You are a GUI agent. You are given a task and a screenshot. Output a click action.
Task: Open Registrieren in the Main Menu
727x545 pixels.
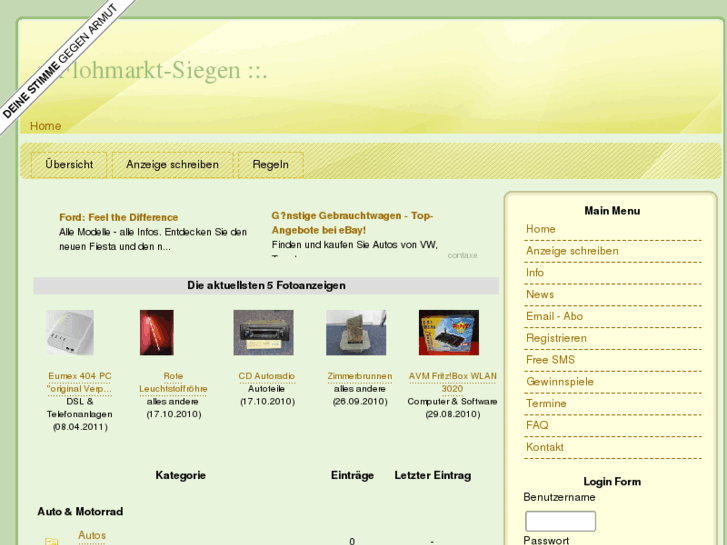tap(556, 338)
